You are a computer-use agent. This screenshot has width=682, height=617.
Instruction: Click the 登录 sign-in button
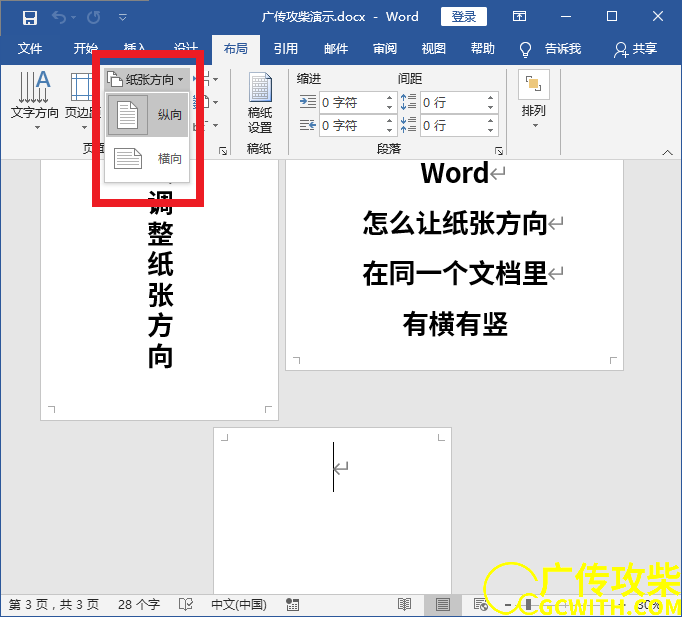(464, 17)
